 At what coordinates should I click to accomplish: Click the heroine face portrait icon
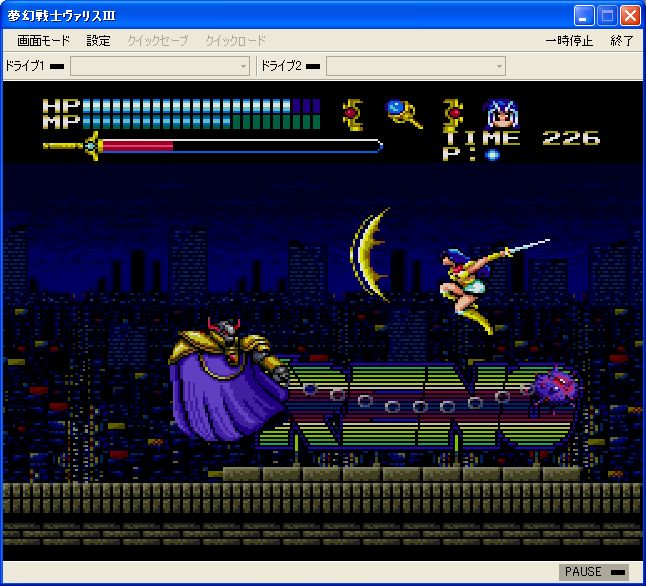(501, 114)
